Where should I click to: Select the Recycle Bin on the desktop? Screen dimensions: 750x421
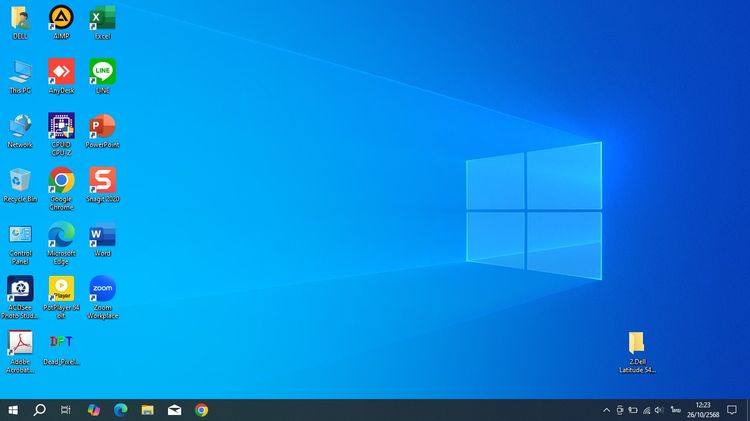(x=20, y=180)
